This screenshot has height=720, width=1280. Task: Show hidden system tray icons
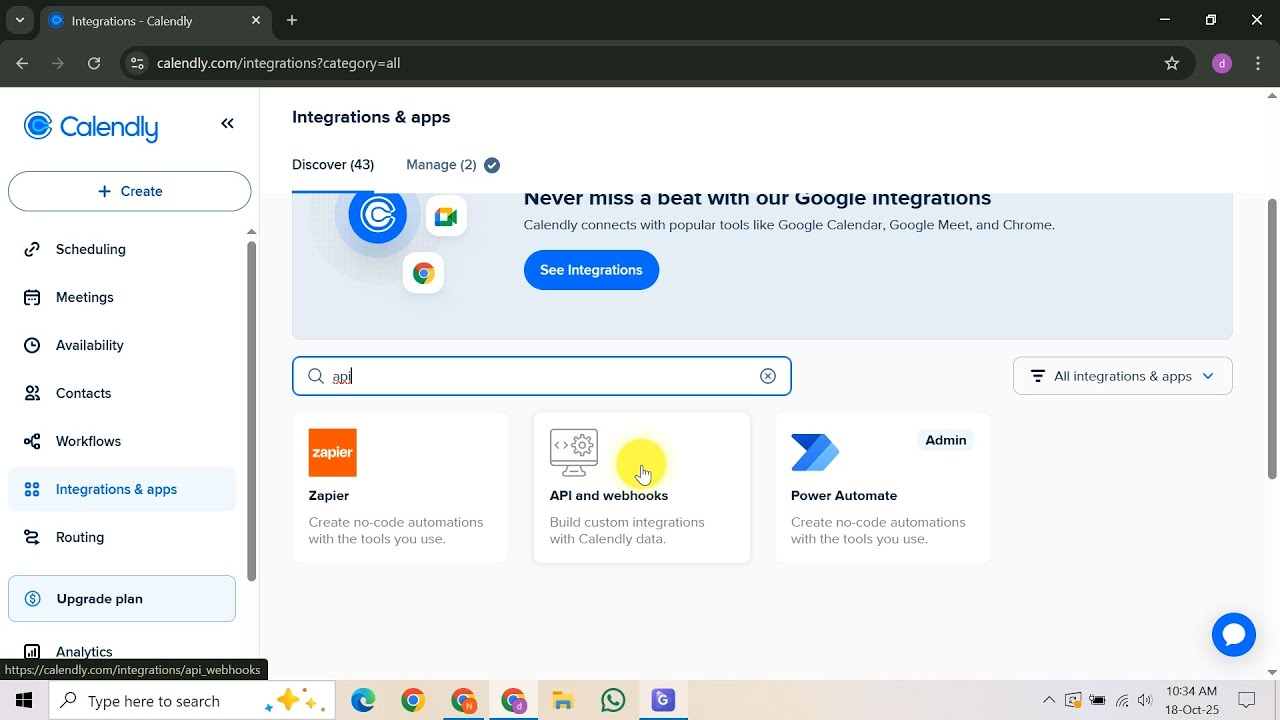(x=1048, y=700)
